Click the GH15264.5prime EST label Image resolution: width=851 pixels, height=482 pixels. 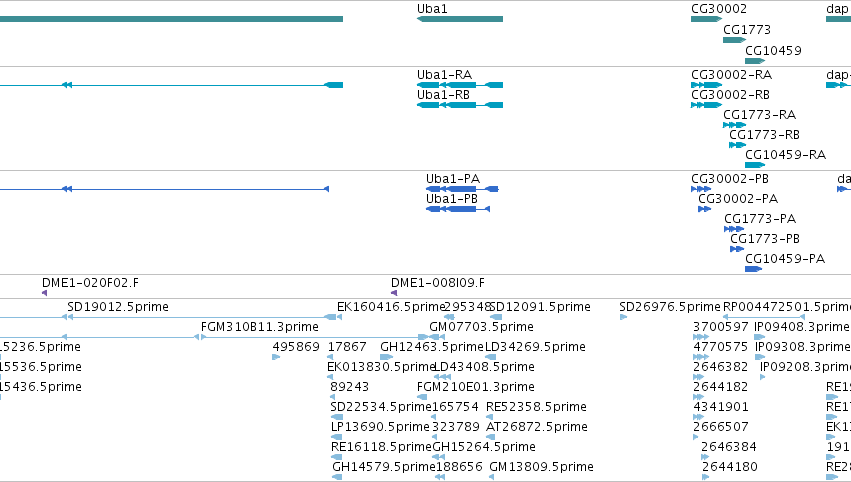pos(484,447)
